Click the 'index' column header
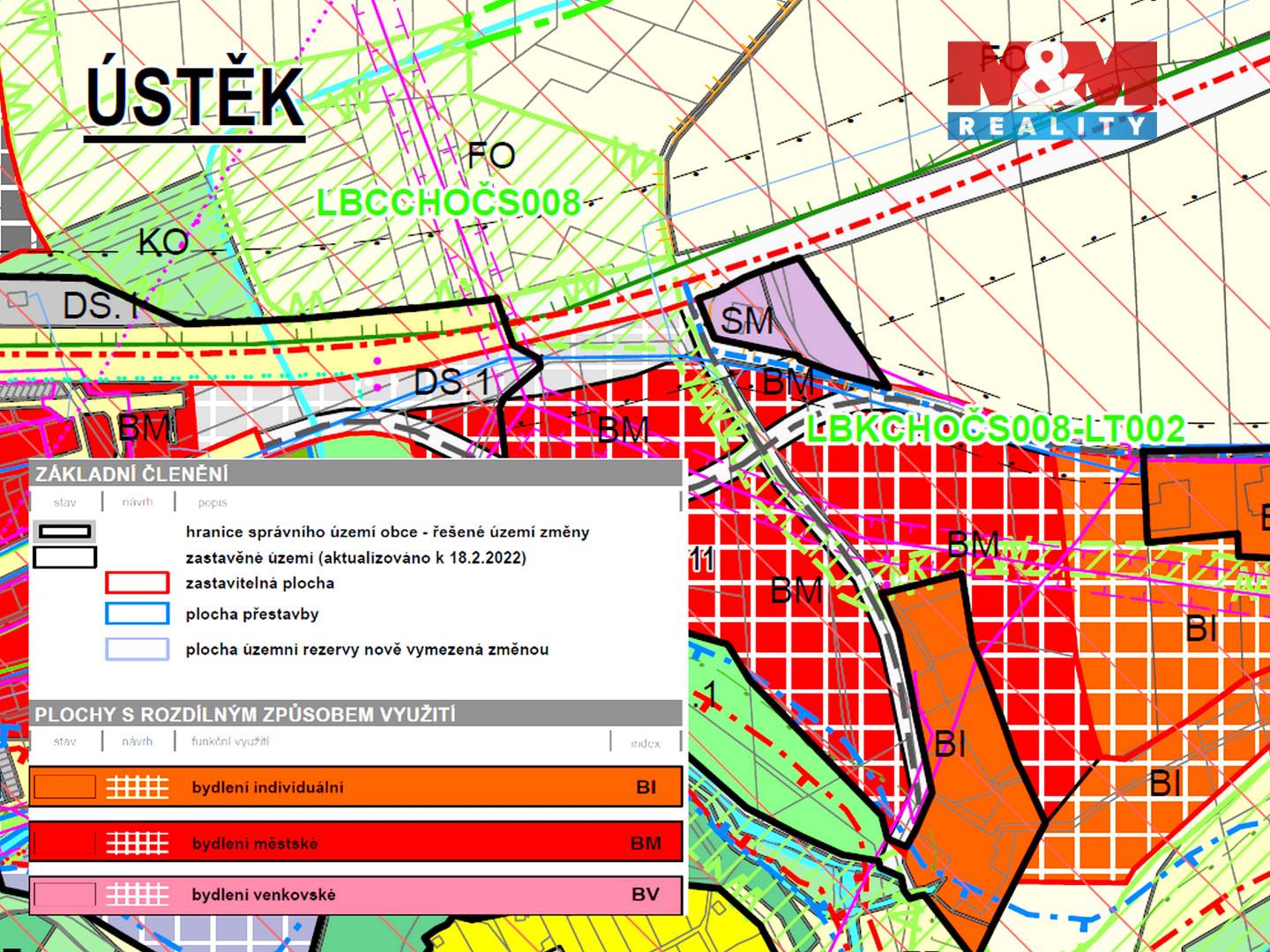Screen dimensions: 1270x952 pyautogui.click(x=646, y=743)
